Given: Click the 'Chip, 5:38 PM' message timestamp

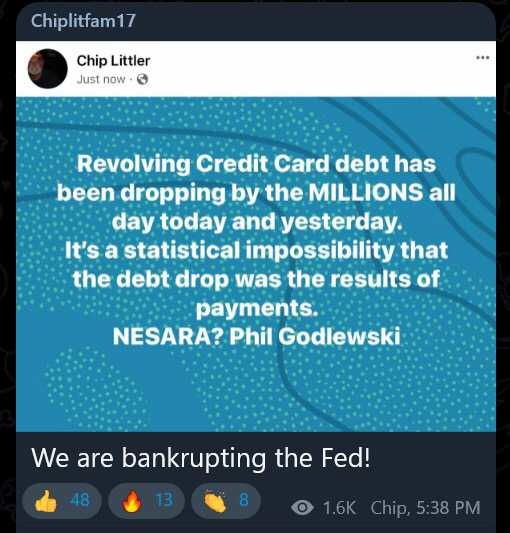Looking at the screenshot, I should (x=425, y=508).
